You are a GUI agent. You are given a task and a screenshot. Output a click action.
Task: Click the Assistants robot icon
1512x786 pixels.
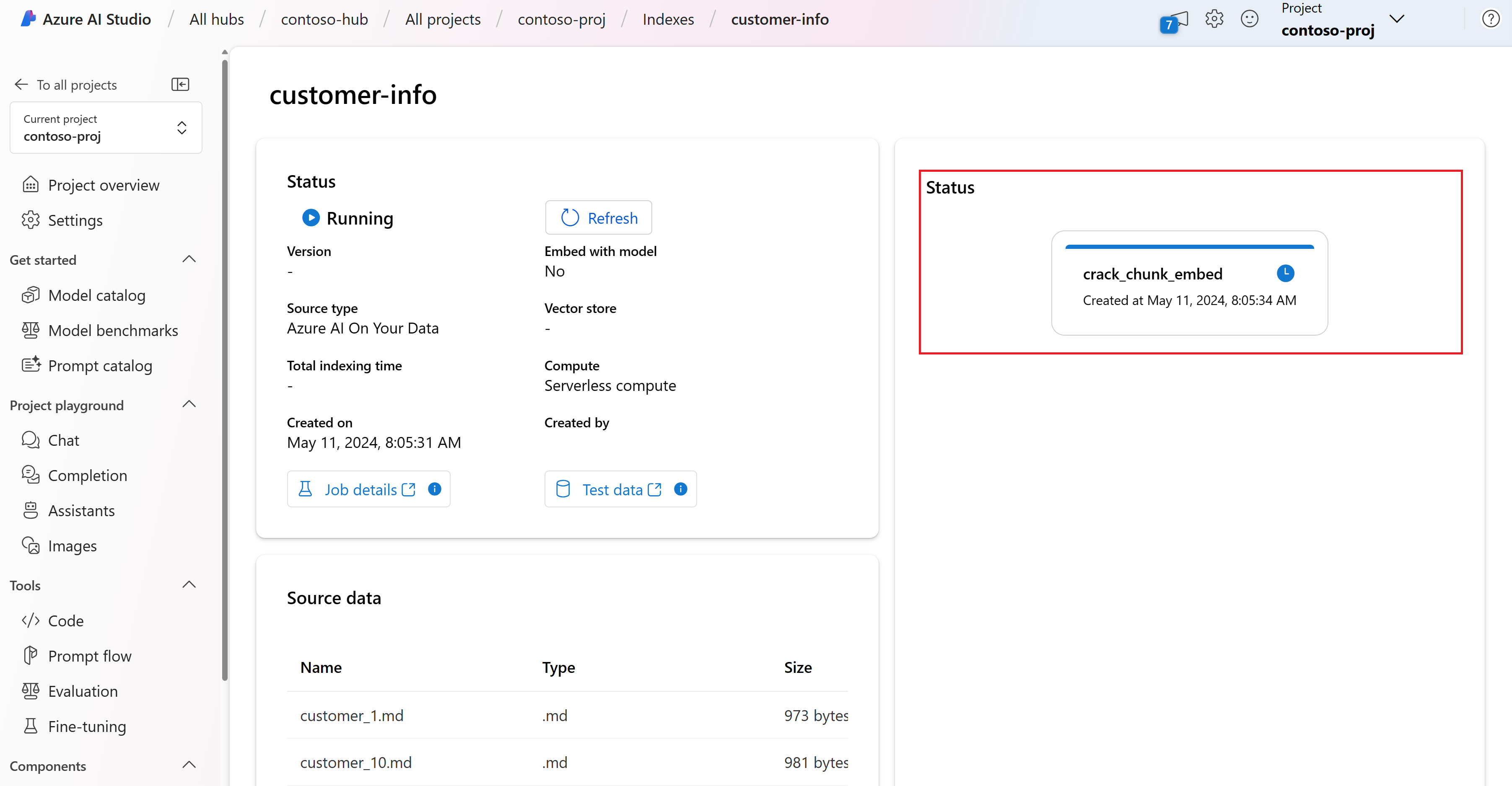pos(31,510)
